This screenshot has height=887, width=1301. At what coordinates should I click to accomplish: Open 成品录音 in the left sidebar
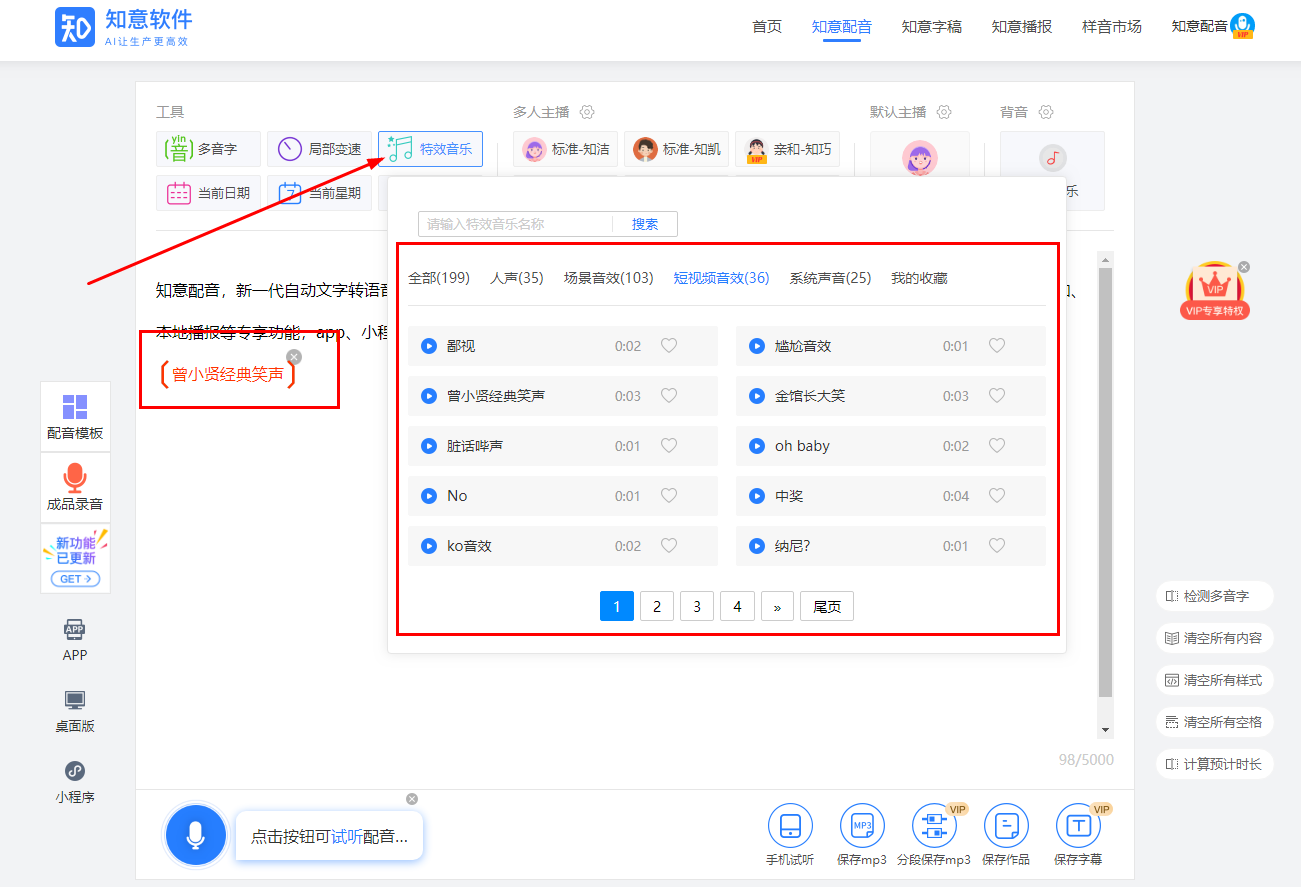pyautogui.click(x=75, y=487)
